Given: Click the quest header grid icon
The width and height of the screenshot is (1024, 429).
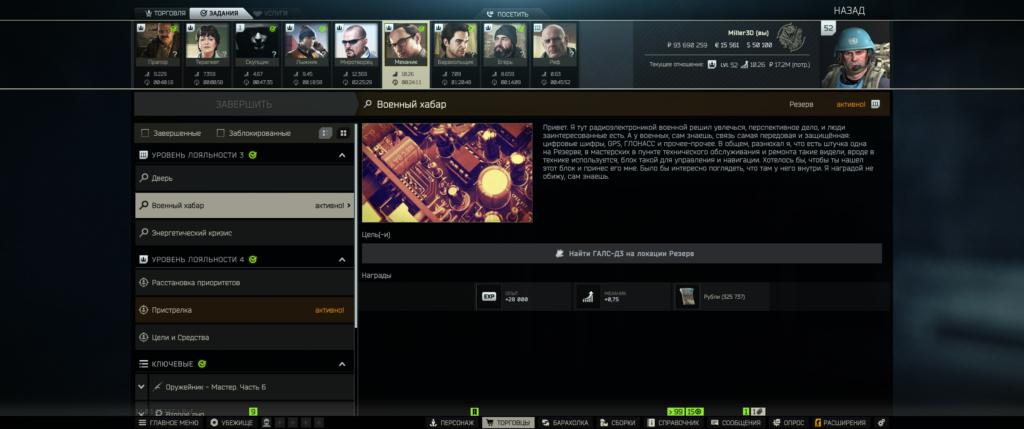Looking at the screenshot, I should (x=875, y=104).
